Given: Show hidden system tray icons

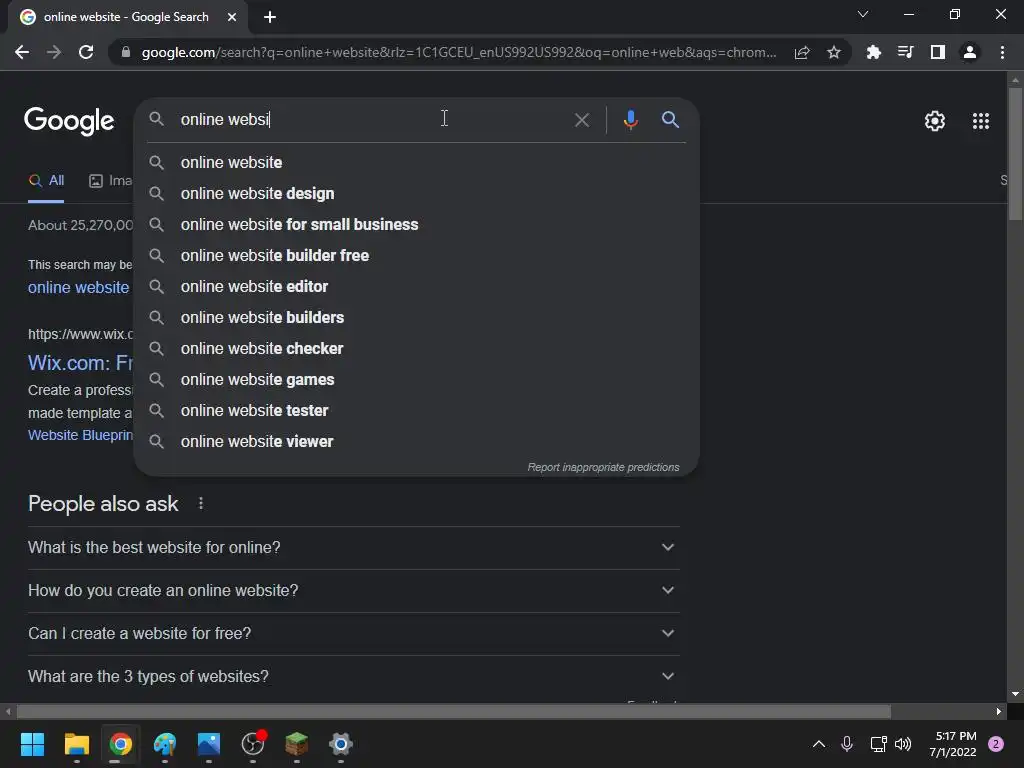Looking at the screenshot, I should pos(818,744).
